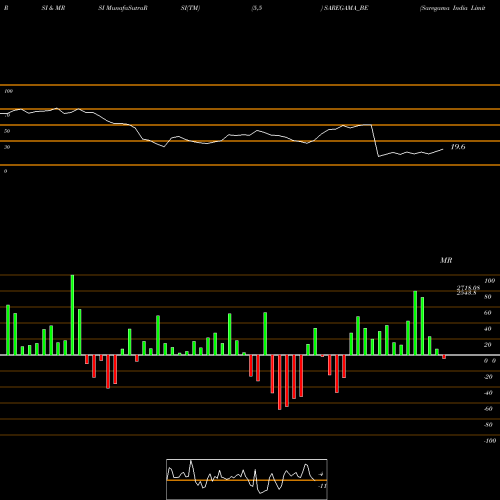Click the SI & MR header text
The image size is (500, 500).
53,8
